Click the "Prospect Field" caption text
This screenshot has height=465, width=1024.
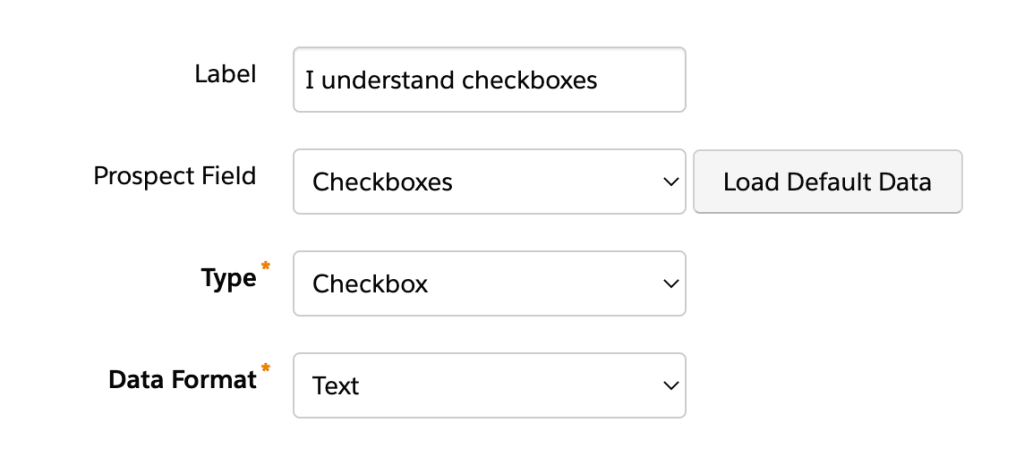tap(175, 176)
